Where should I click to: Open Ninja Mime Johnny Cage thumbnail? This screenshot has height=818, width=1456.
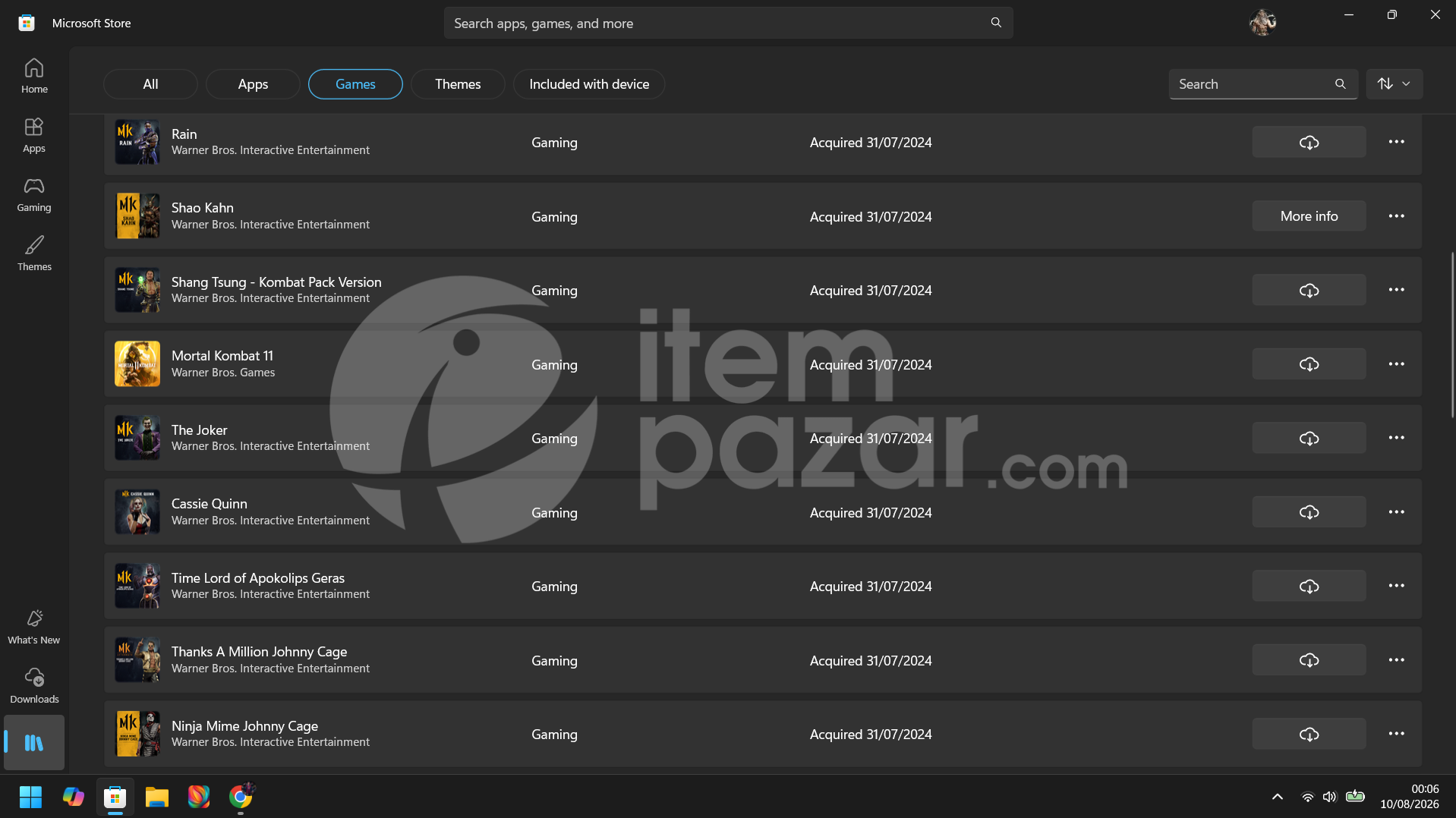[x=137, y=734]
